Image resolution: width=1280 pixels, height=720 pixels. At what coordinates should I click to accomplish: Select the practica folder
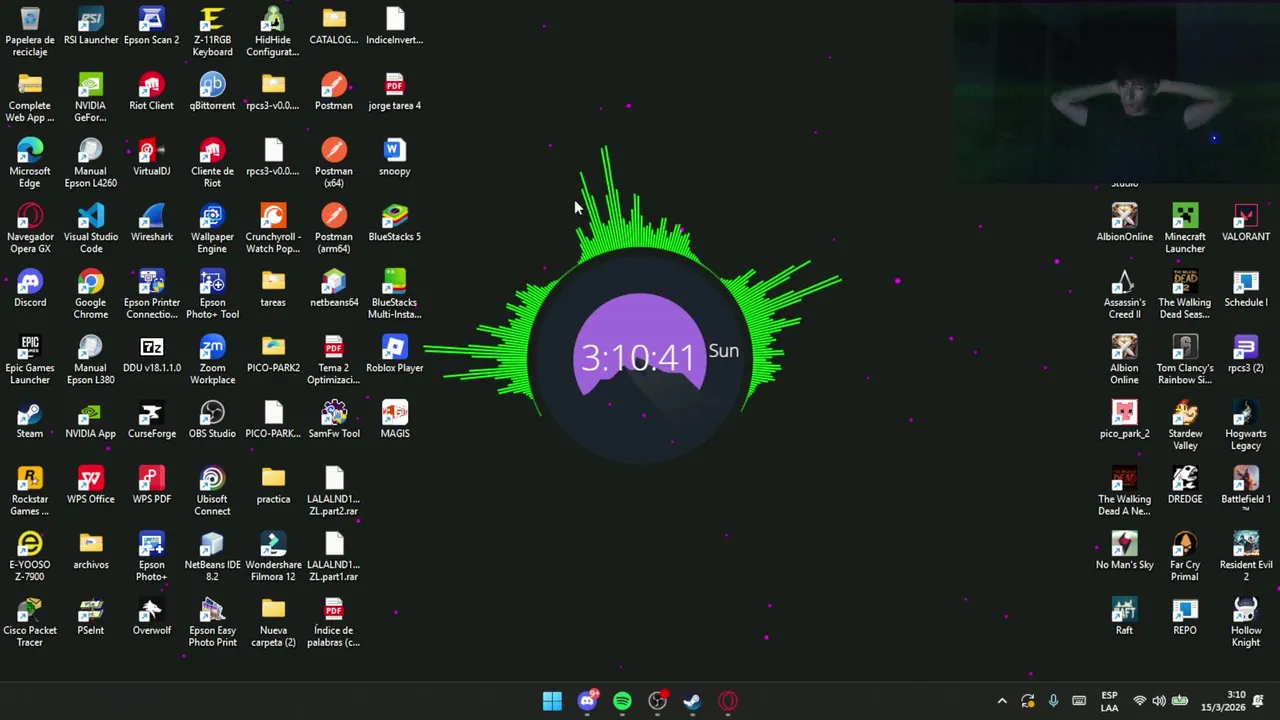tap(273, 486)
